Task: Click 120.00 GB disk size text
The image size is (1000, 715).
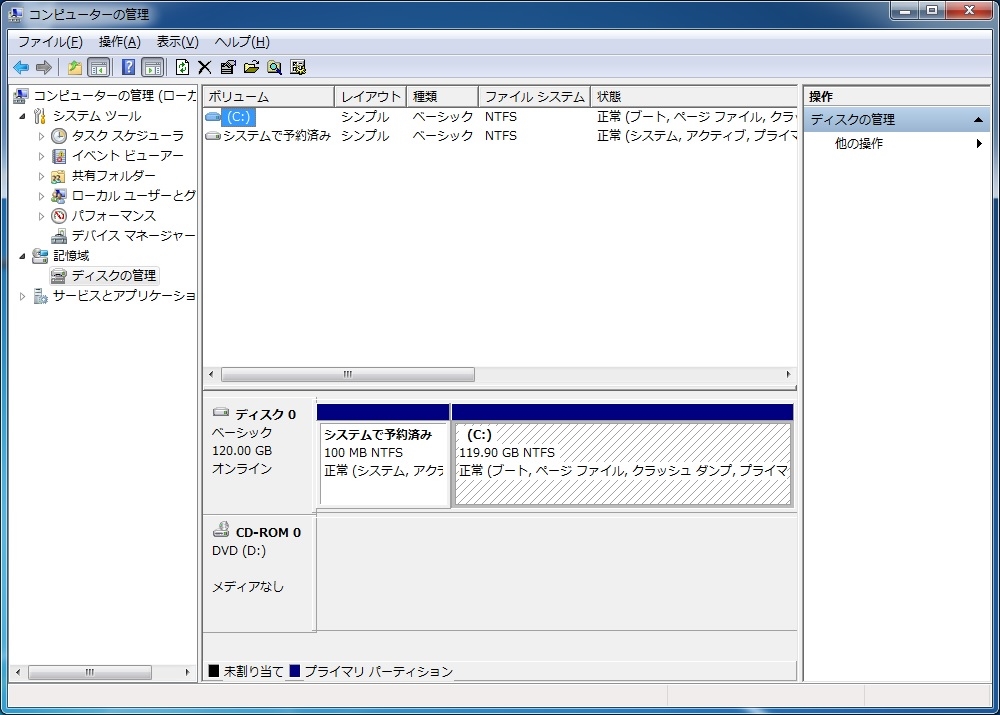Action: click(242, 450)
